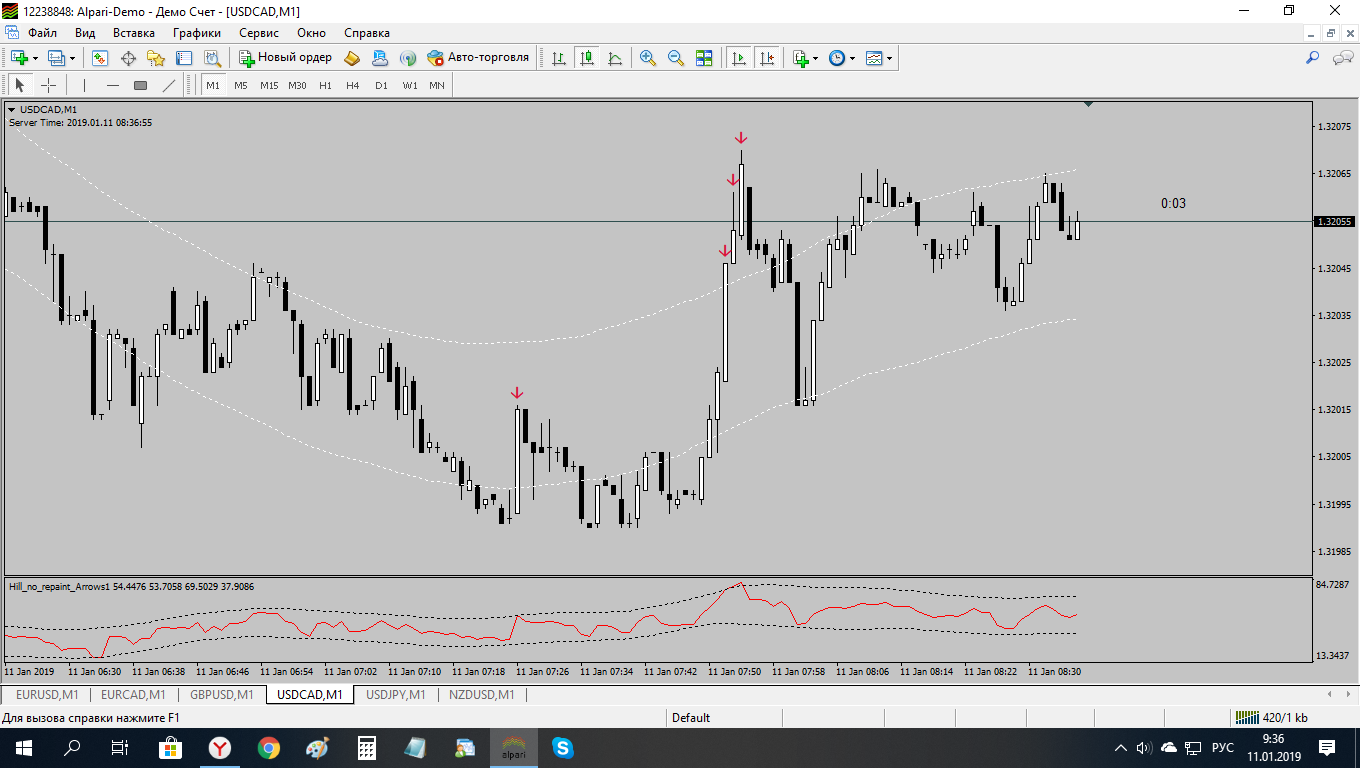1360x768 pixels.
Task: Click the Новый ордер button
Action: coord(285,58)
